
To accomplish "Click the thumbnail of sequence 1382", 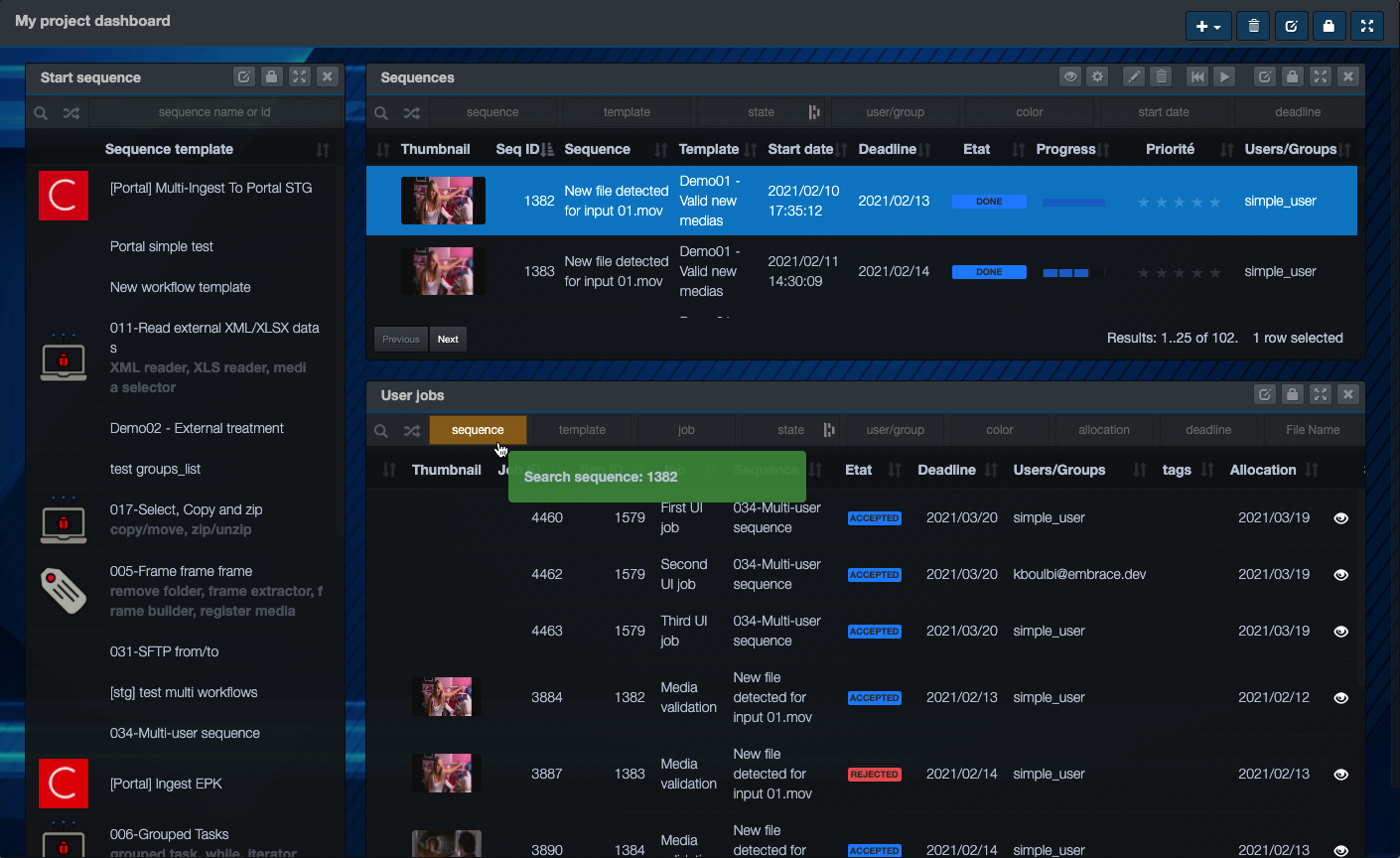I will click(443, 201).
